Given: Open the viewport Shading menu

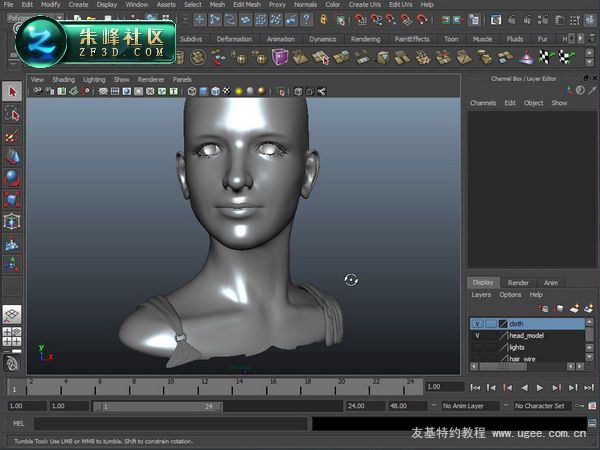Looking at the screenshot, I should (x=64, y=79).
